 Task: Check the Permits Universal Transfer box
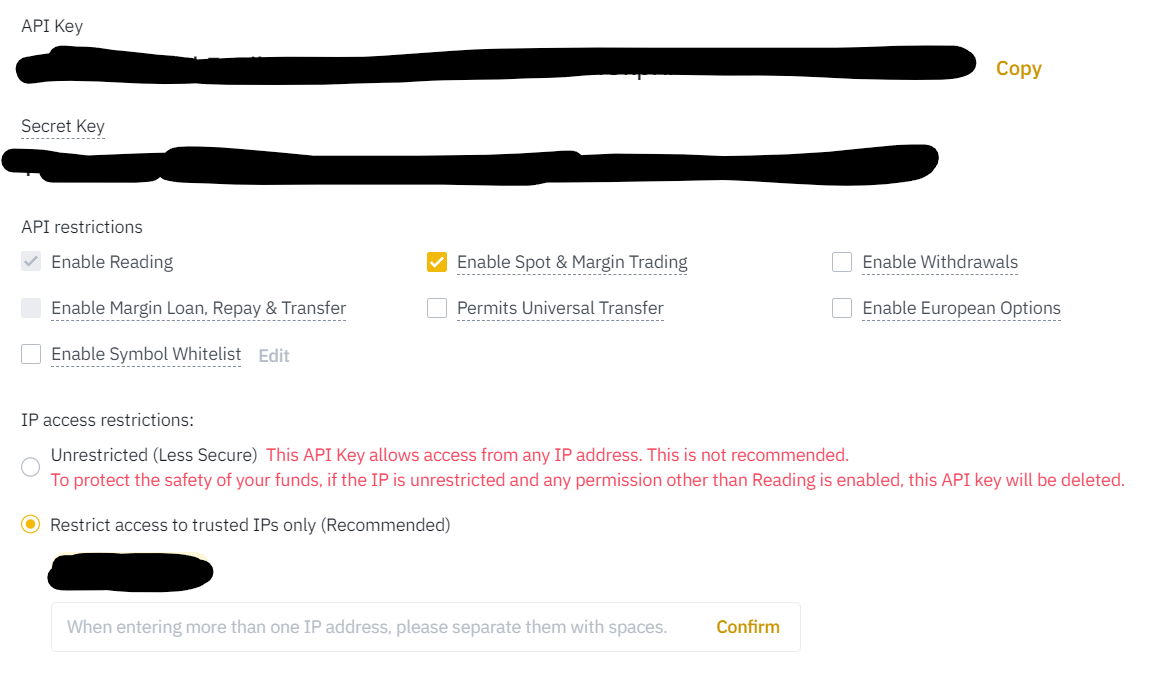[437, 308]
